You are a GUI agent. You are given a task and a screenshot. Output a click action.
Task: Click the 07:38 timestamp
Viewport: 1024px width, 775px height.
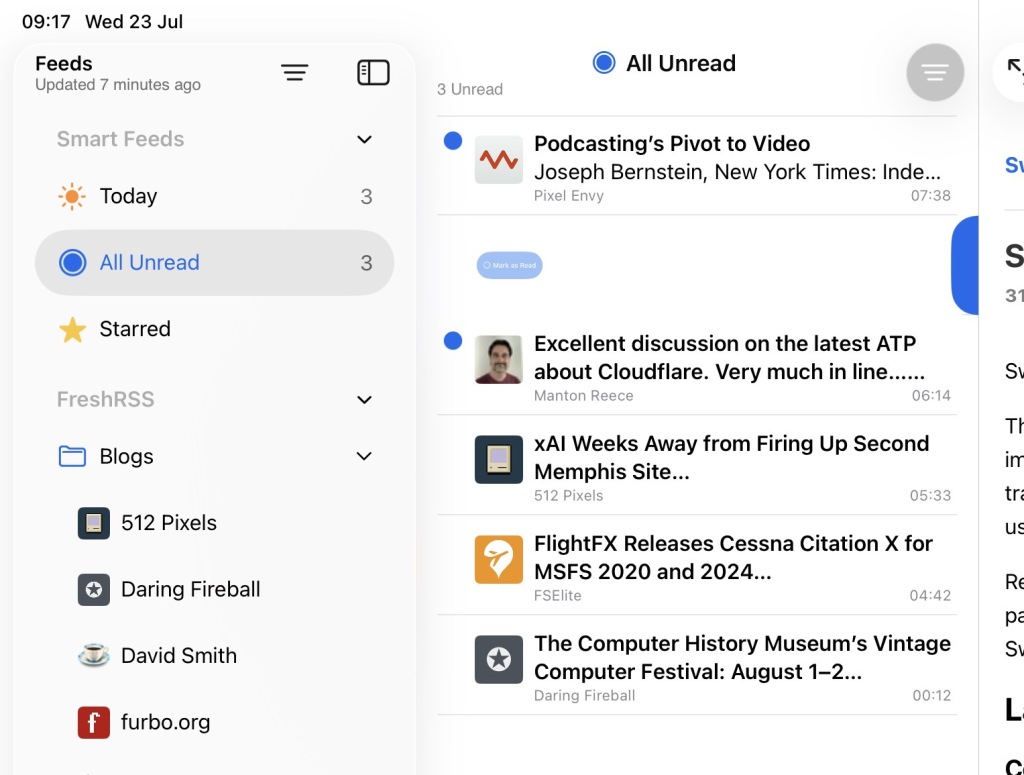pos(931,195)
